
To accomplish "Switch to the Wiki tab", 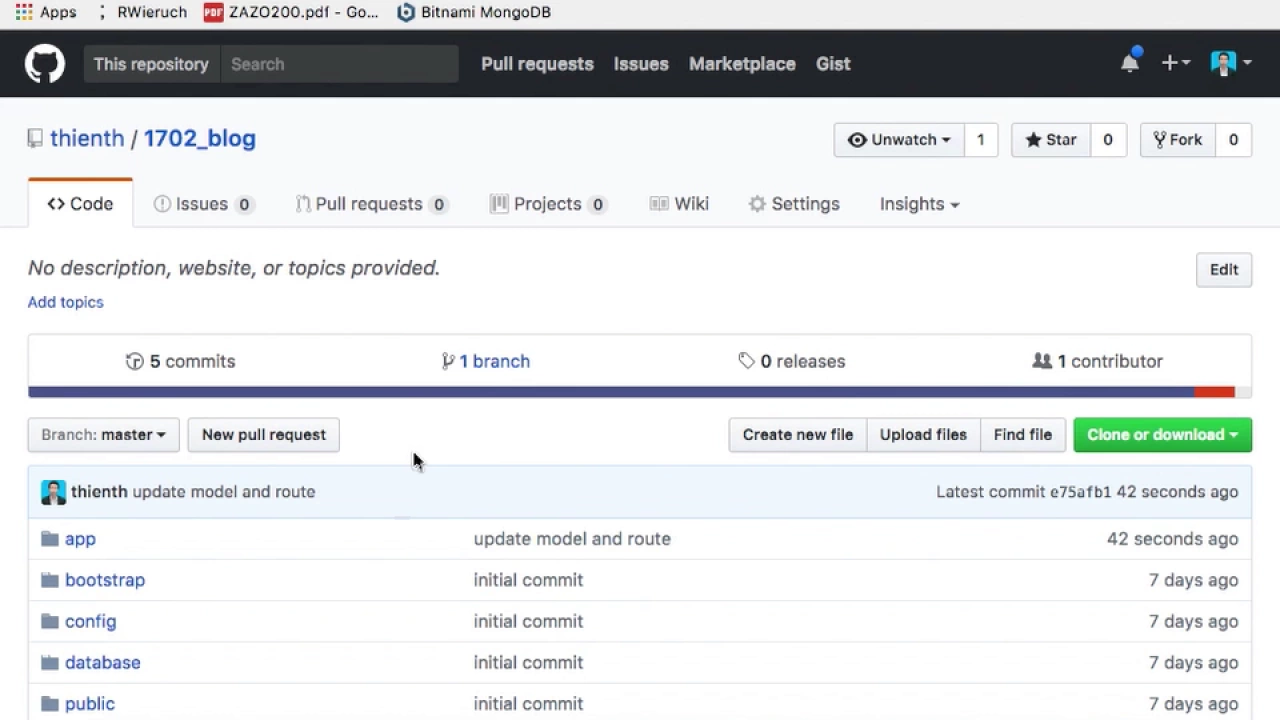I will point(679,204).
